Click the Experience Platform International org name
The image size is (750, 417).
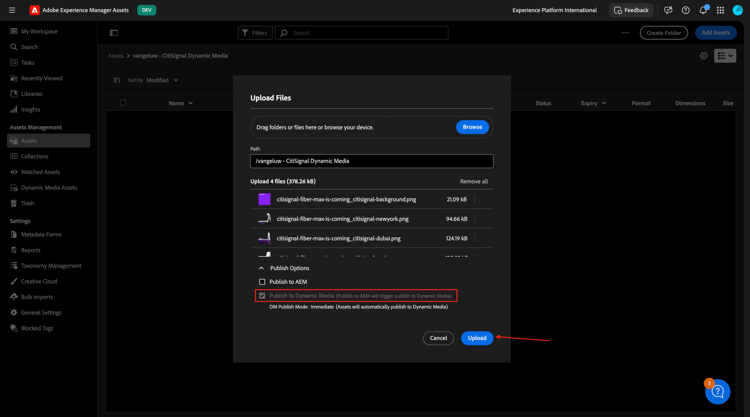coord(554,10)
